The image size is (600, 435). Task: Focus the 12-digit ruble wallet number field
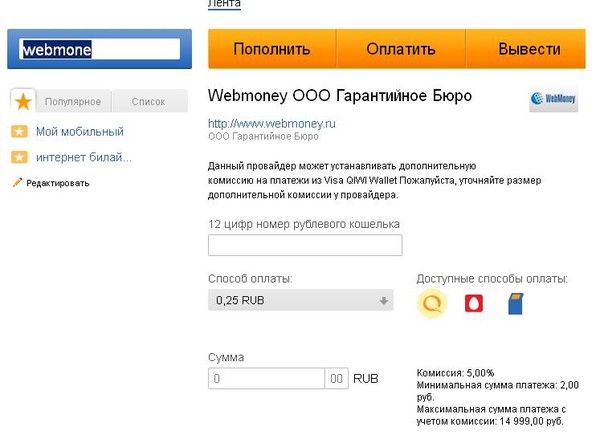(x=305, y=245)
